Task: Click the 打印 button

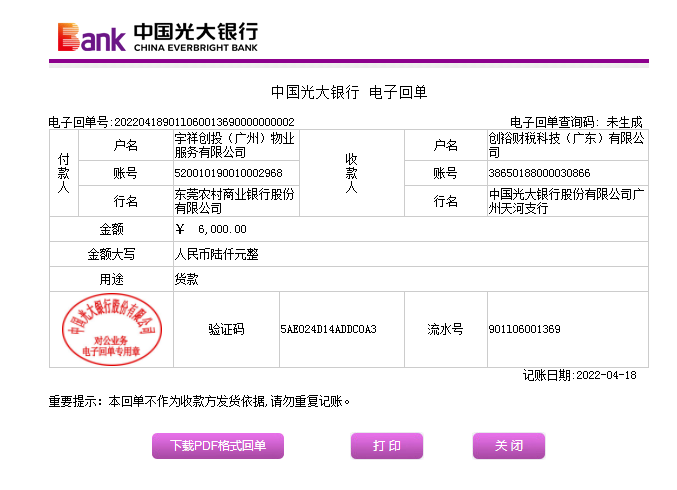Action: (x=386, y=446)
